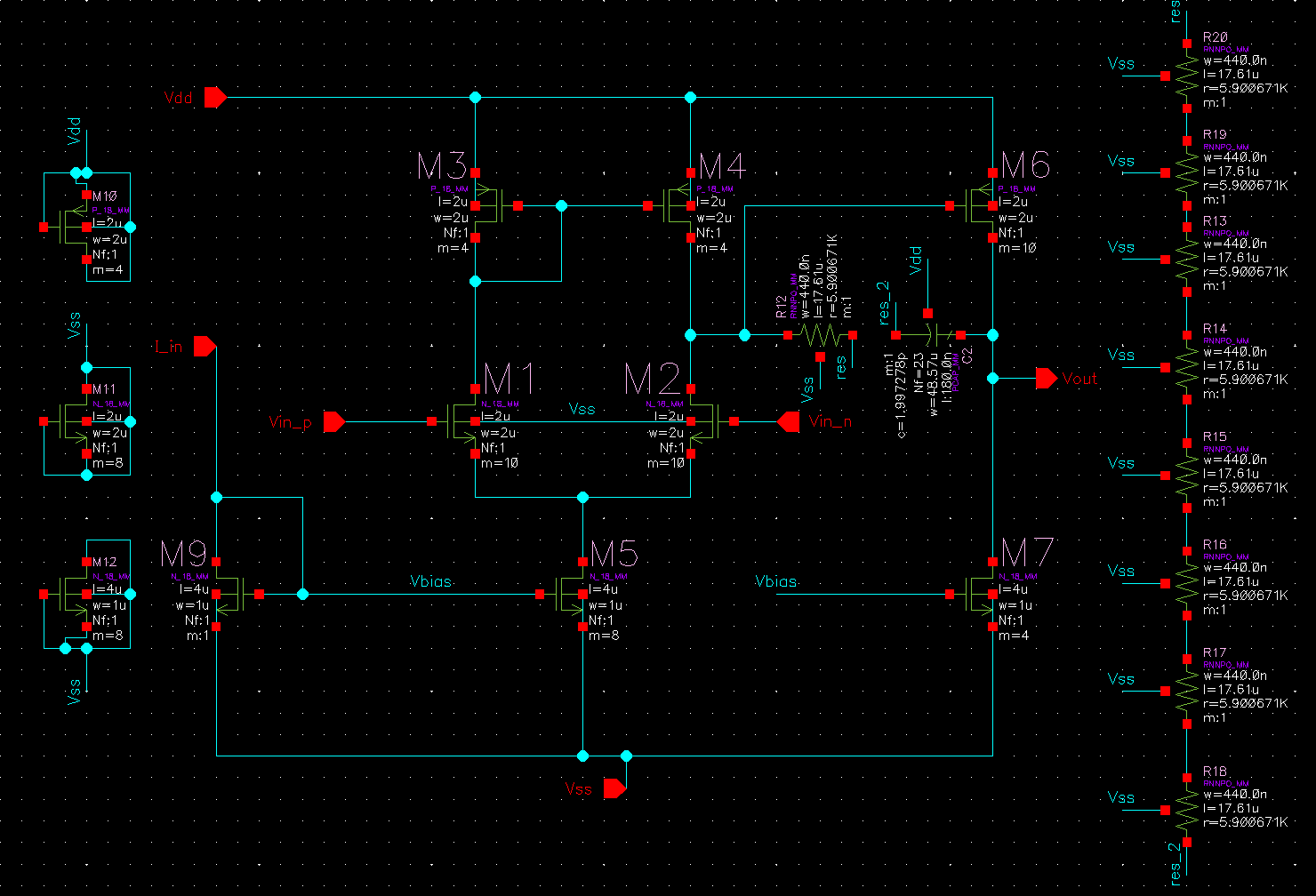
Task: Click the Vin_n input pin symbol
Action: 789,421
